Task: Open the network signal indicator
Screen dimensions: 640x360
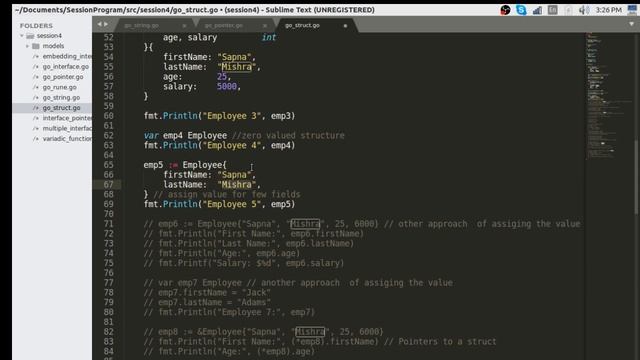Action: coord(537,10)
